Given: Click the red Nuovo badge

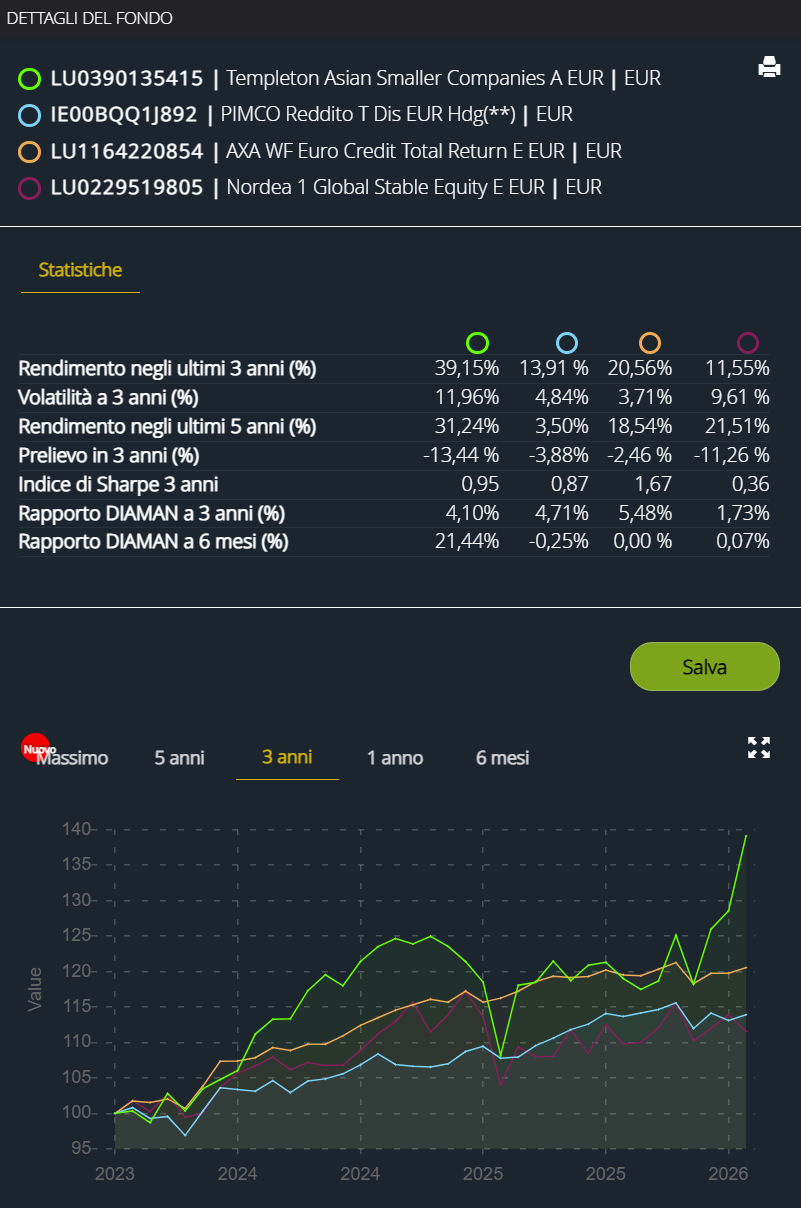Looking at the screenshot, I should click(x=37, y=748).
